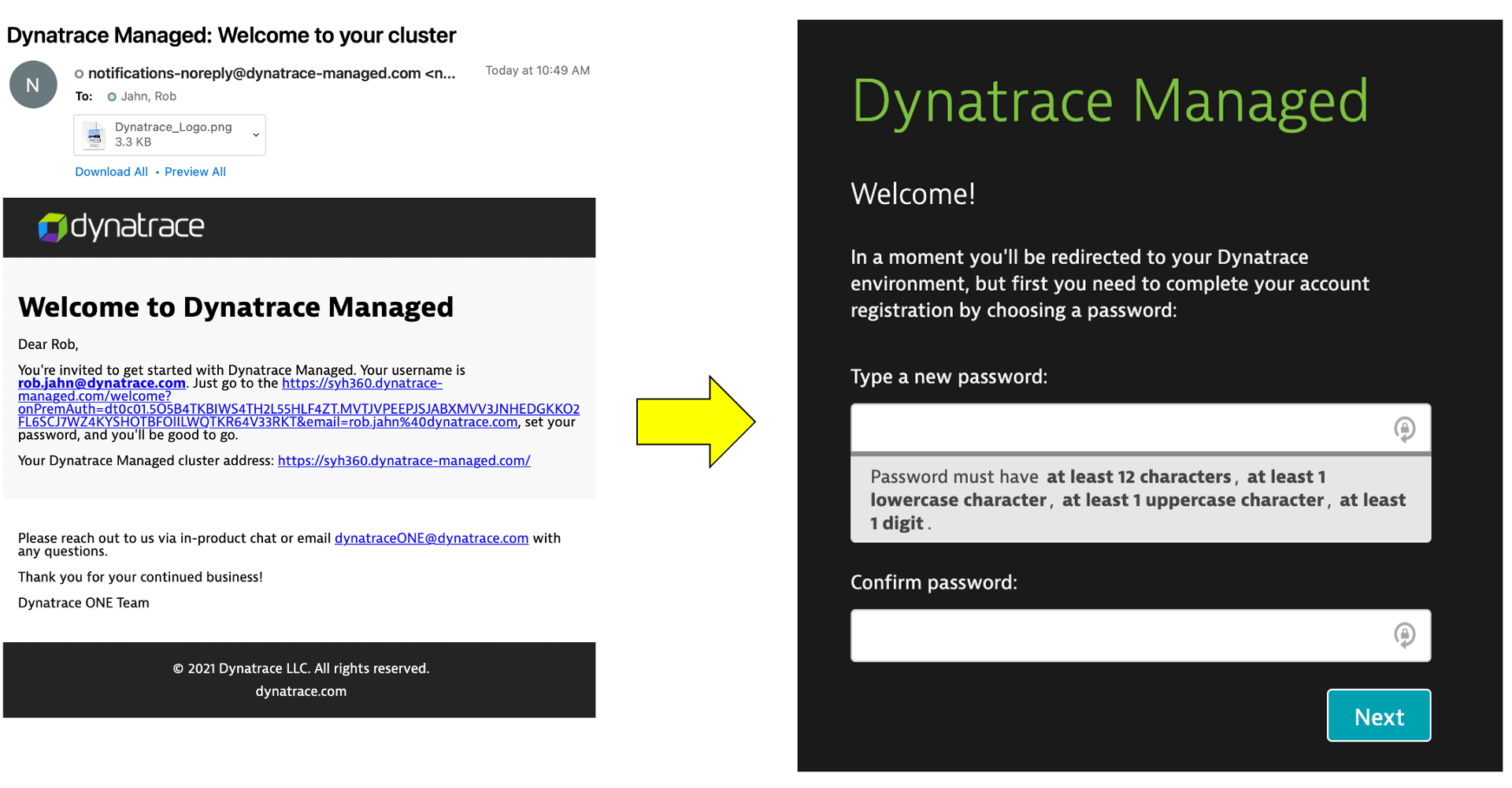Click the Dynatrace_Logo.png attachment file icon

(94, 135)
